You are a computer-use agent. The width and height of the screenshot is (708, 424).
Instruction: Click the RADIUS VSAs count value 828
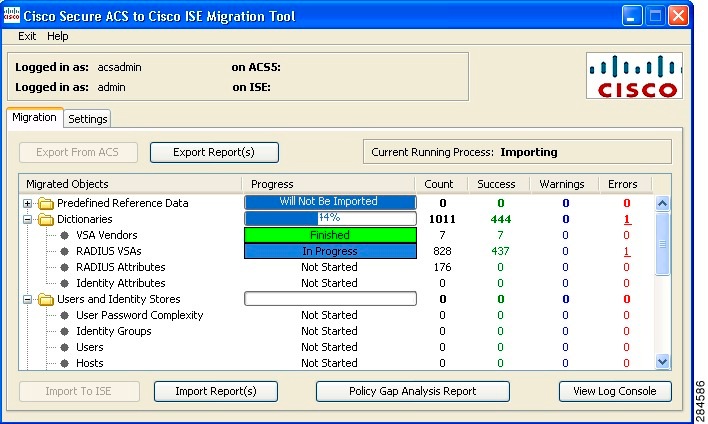coord(442,251)
